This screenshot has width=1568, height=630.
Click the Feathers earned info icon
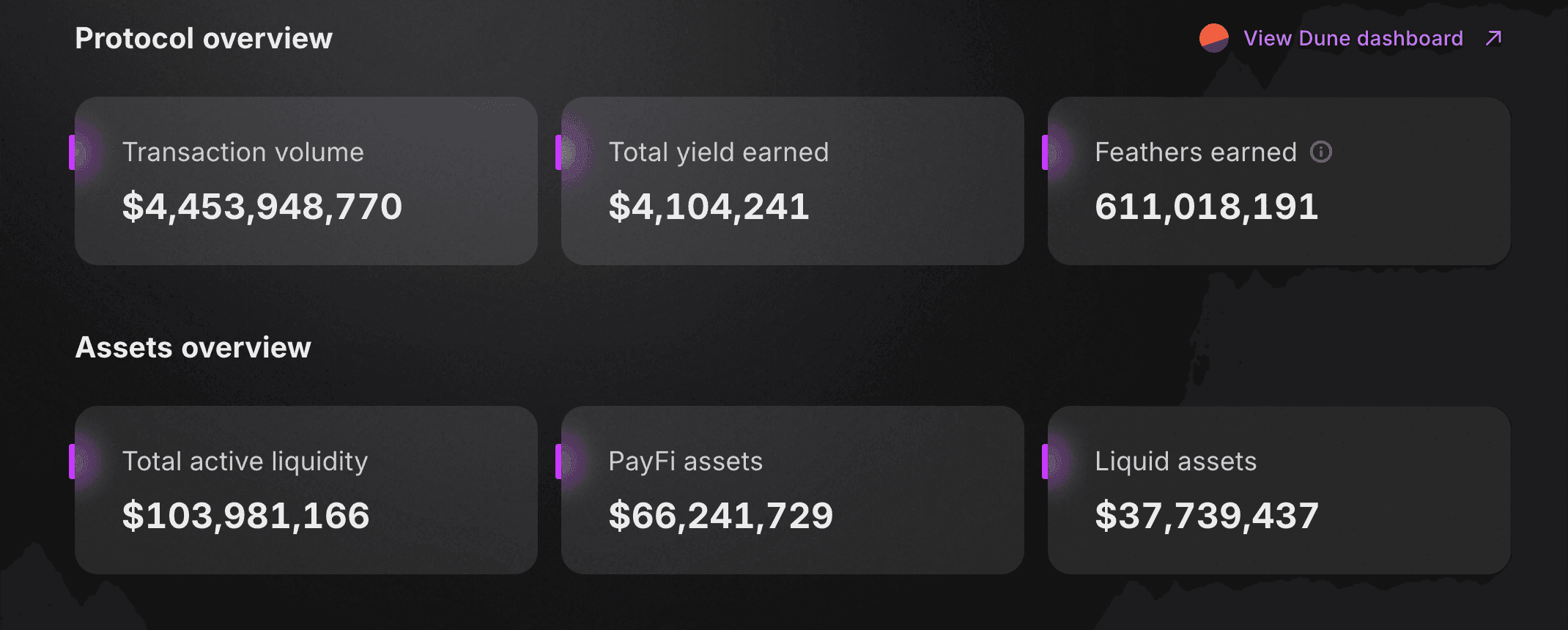click(x=1320, y=152)
